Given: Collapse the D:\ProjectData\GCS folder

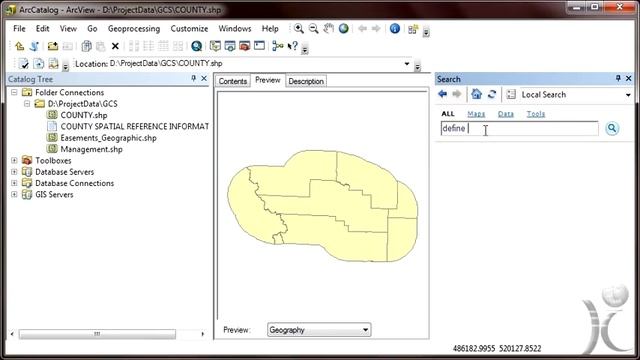Looking at the screenshot, I should [27, 104].
